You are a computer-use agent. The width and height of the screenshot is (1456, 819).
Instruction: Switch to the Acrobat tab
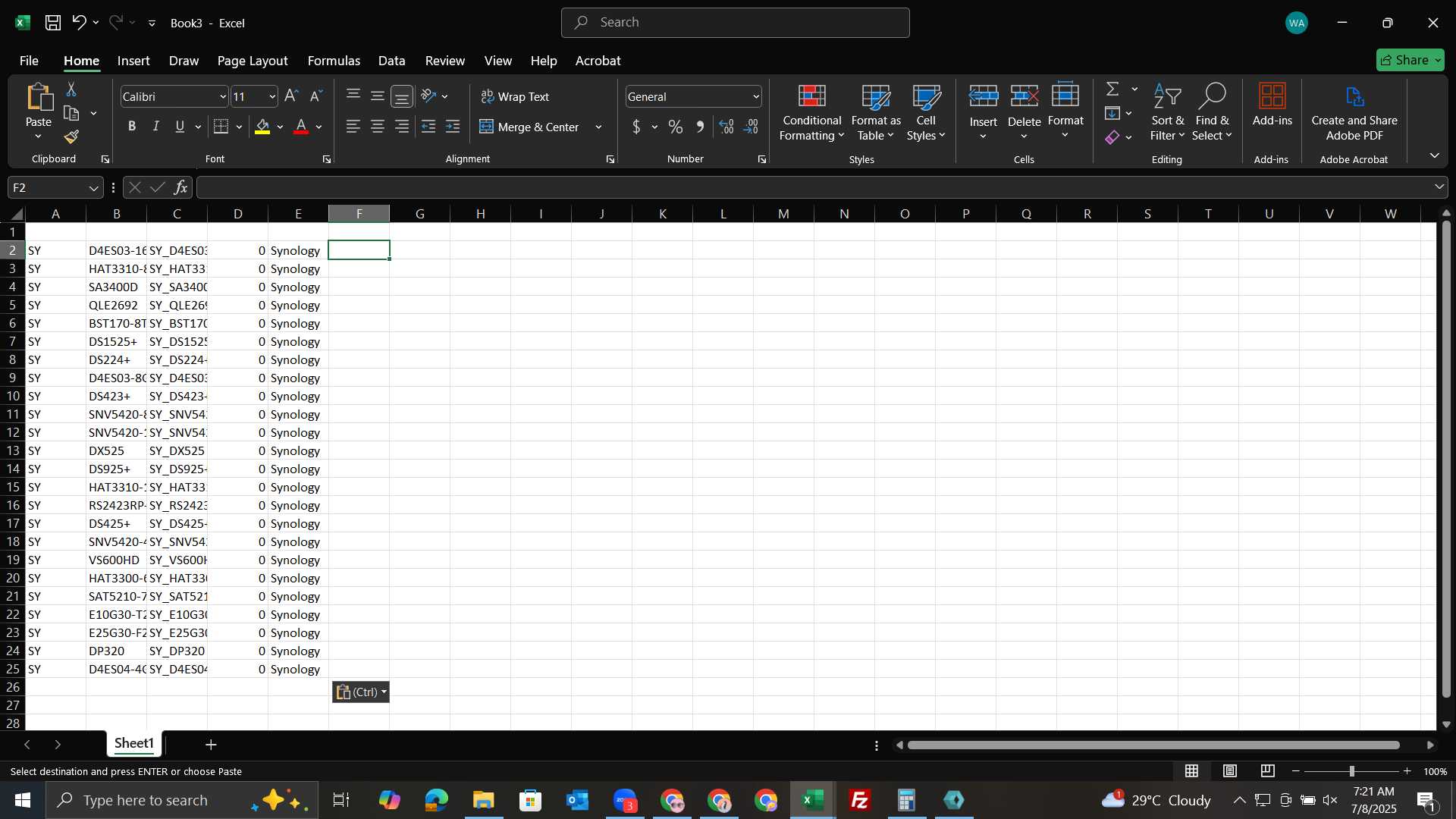pyautogui.click(x=598, y=61)
